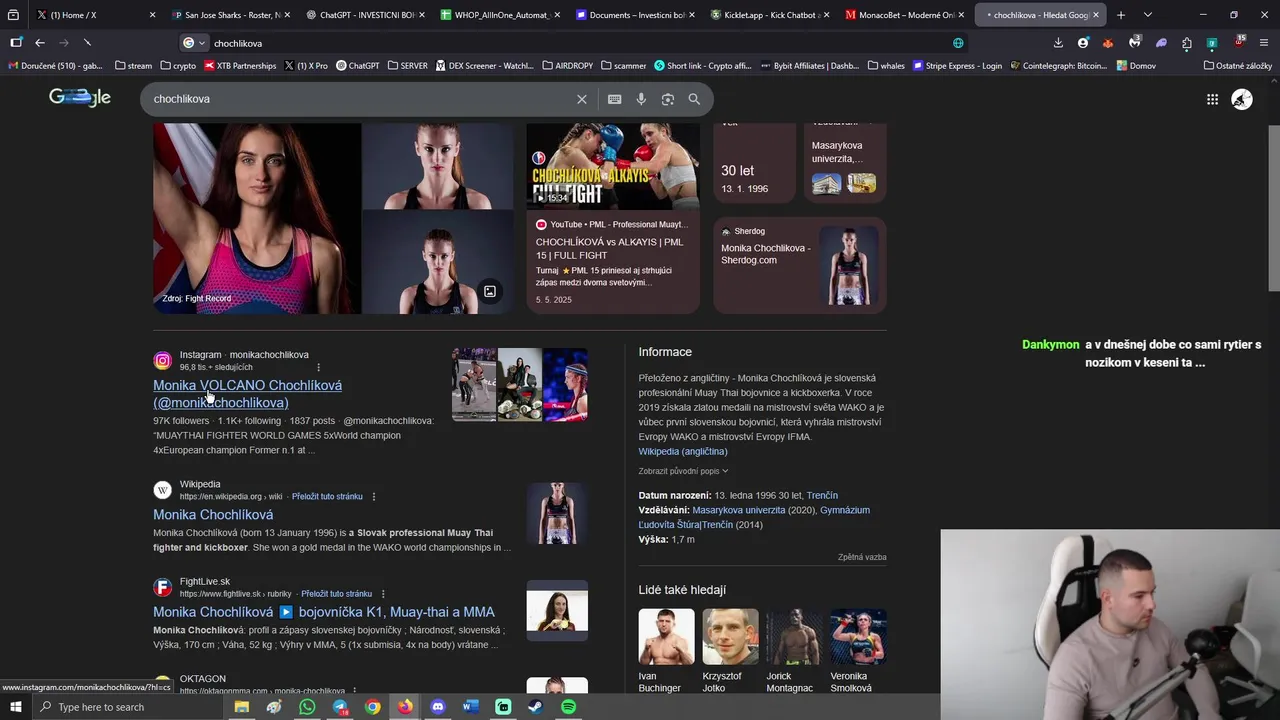
Task: Open the tab list dropdown arrow
Action: coord(1147,15)
